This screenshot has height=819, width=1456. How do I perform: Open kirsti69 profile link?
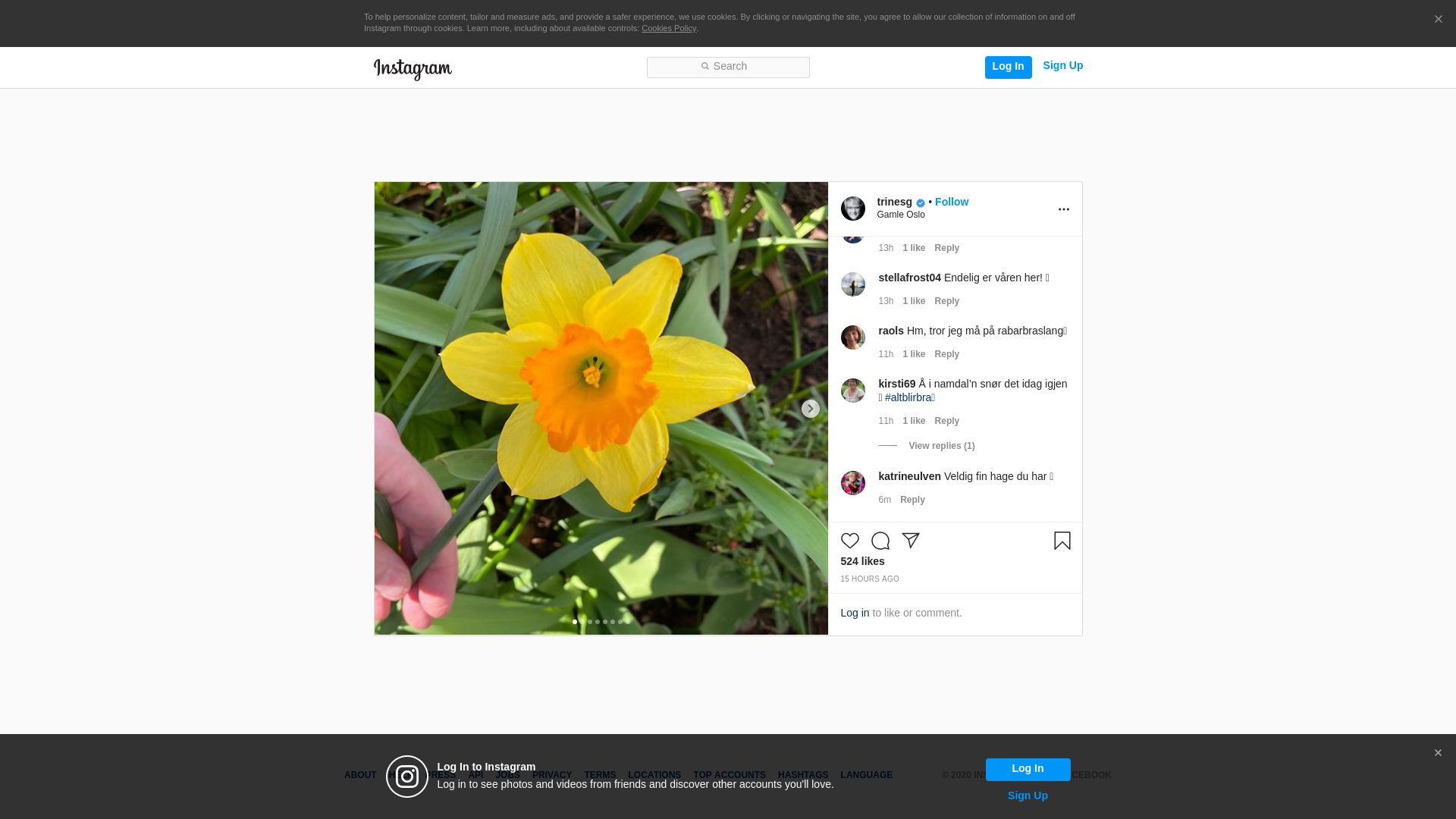896,384
